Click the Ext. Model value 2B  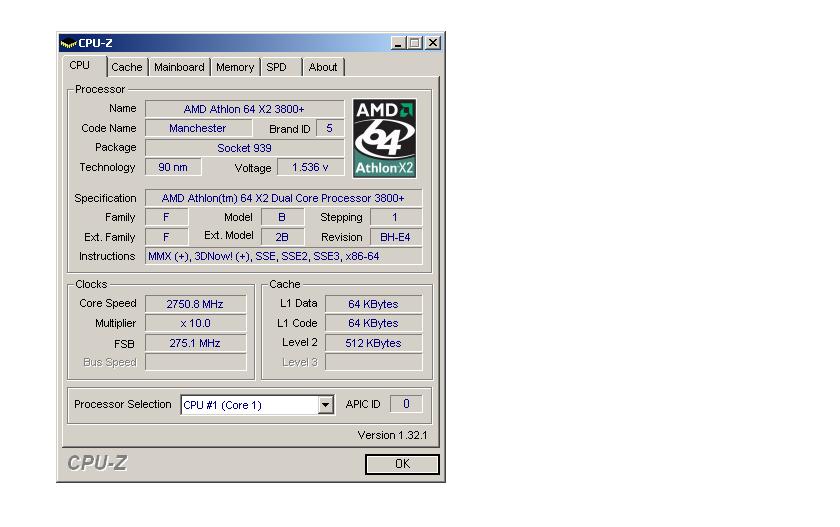coord(282,237)
